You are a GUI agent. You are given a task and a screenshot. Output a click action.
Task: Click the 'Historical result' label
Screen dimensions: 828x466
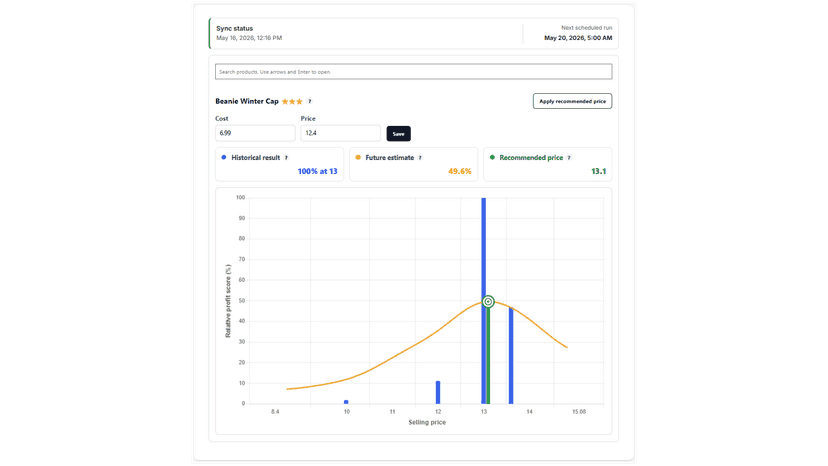coord(256,157)
